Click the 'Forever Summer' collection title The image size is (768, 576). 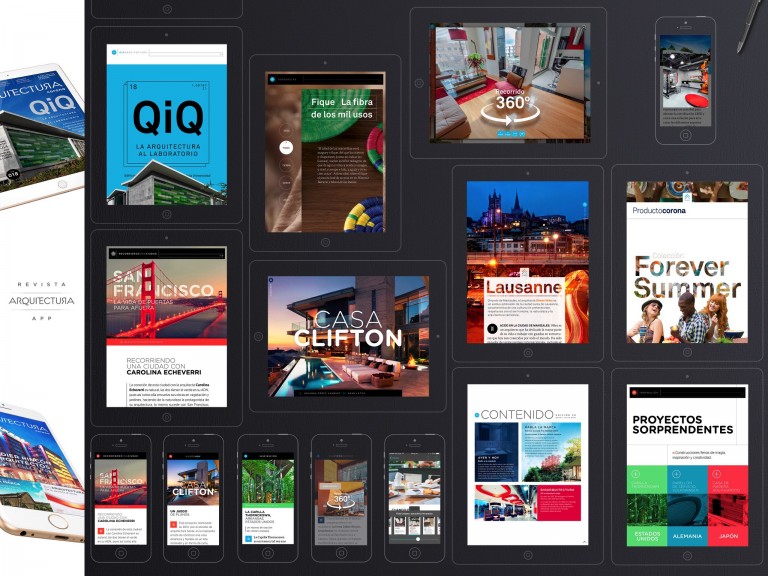point(687,277)
